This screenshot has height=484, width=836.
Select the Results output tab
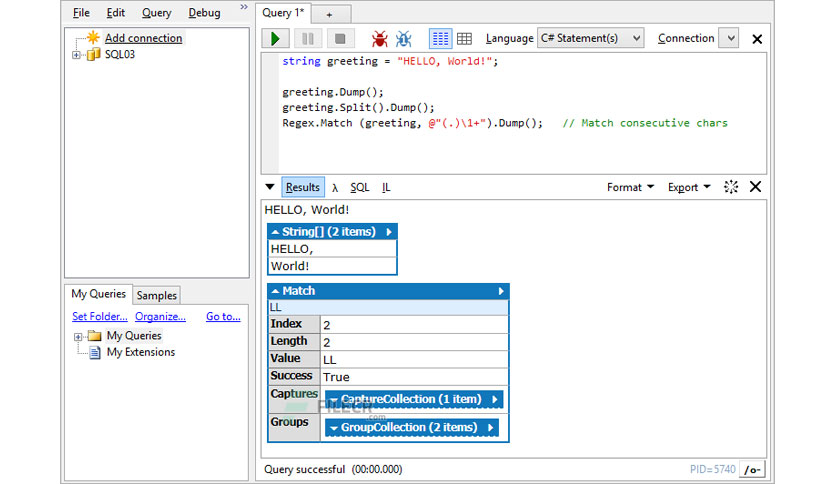(302, 187)
